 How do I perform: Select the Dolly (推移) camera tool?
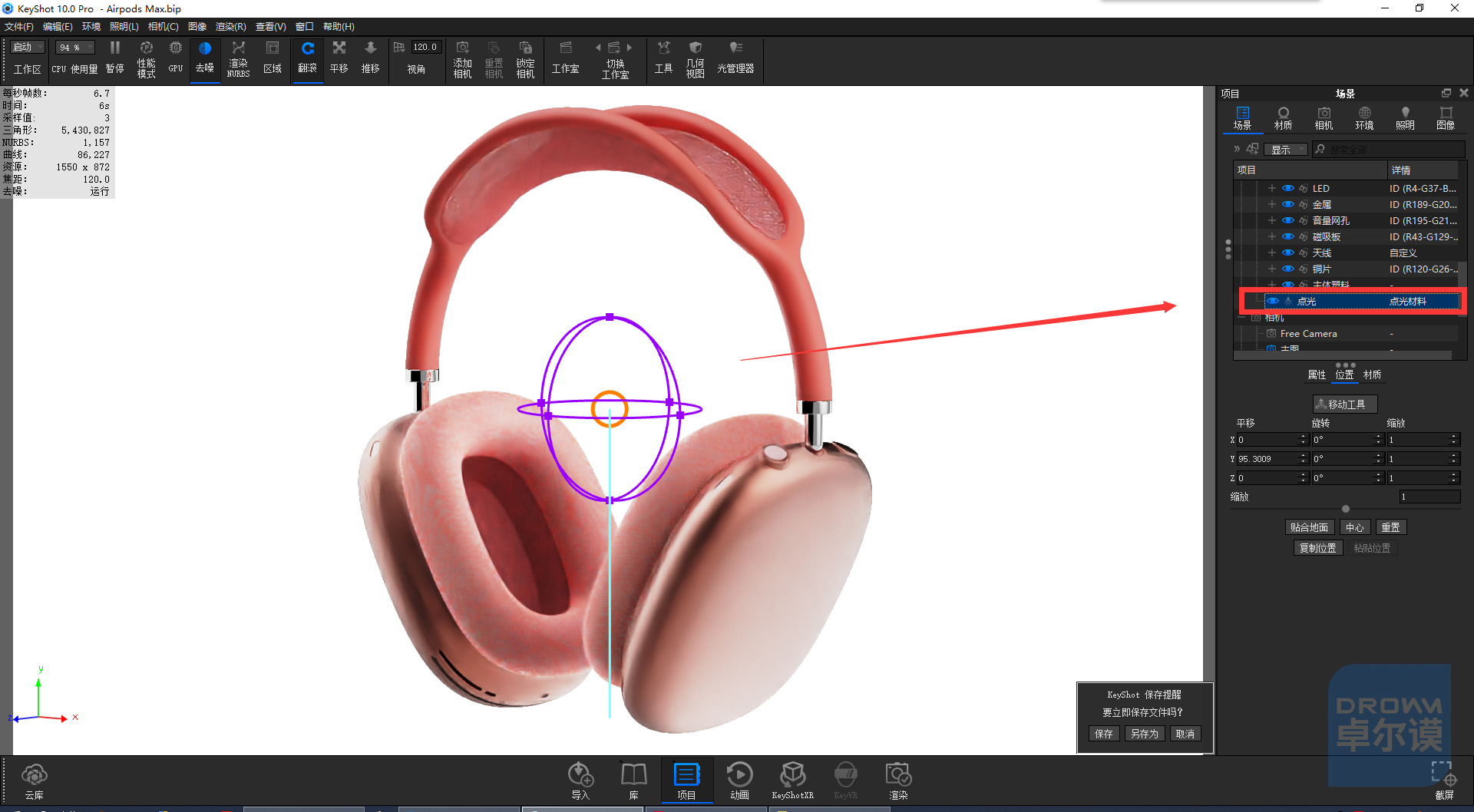370,58
